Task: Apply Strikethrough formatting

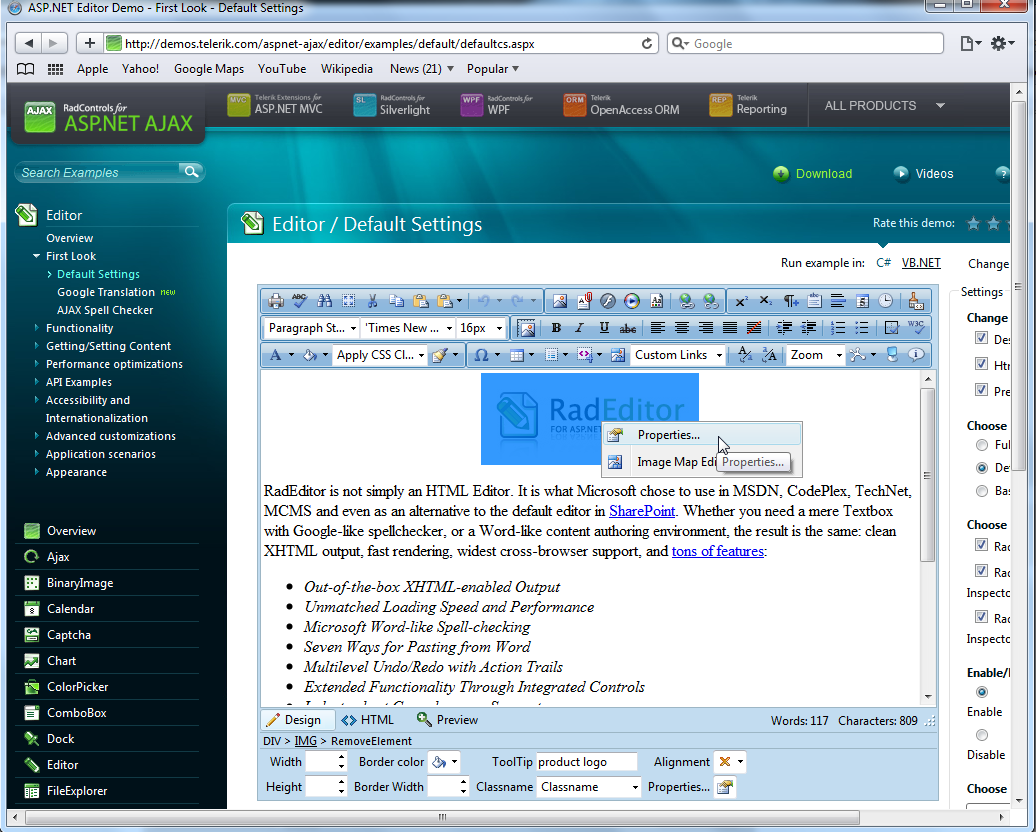Action: (x=628, y=328)
